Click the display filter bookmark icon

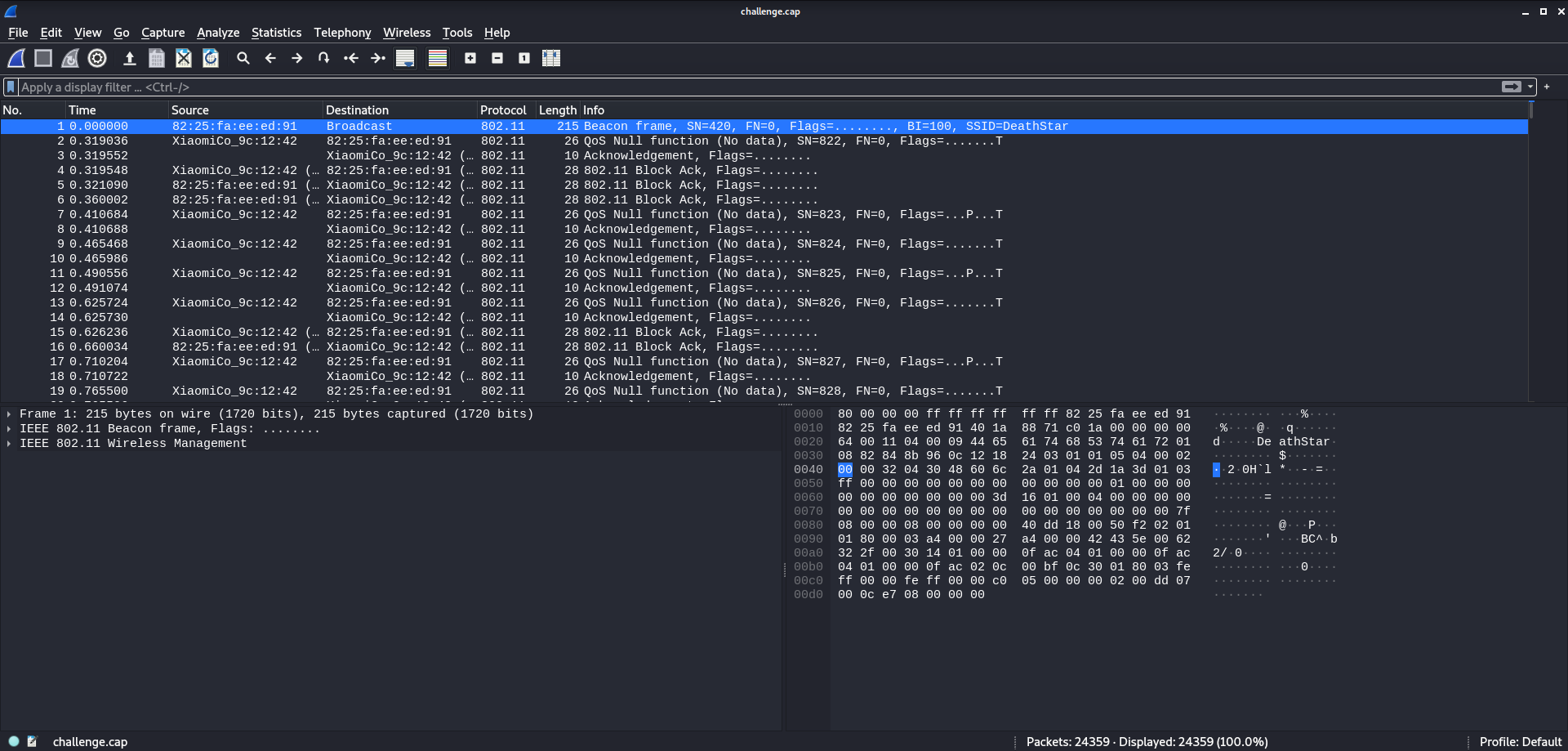click(x=11, y=87)
